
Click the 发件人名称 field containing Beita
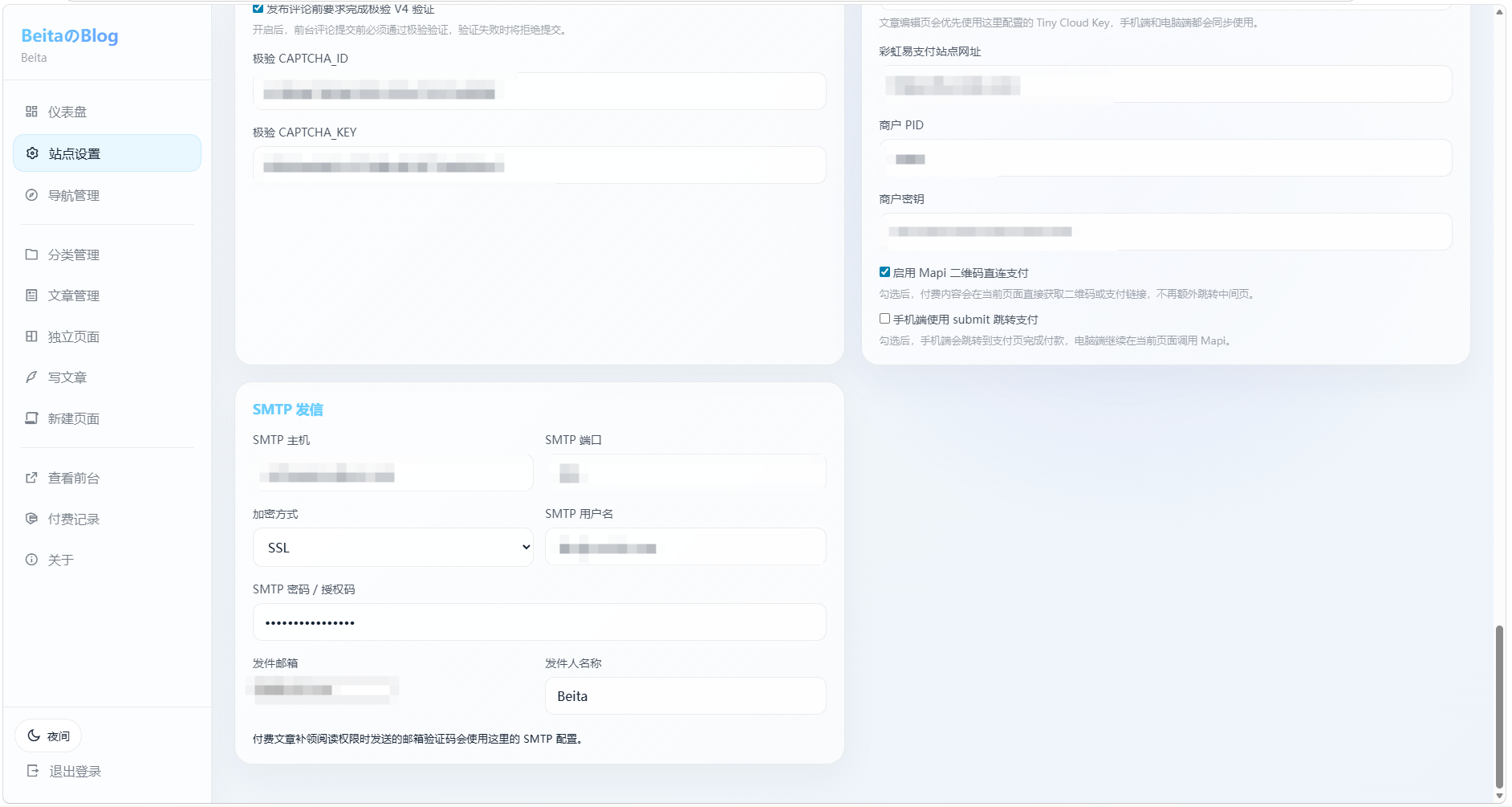685,696
